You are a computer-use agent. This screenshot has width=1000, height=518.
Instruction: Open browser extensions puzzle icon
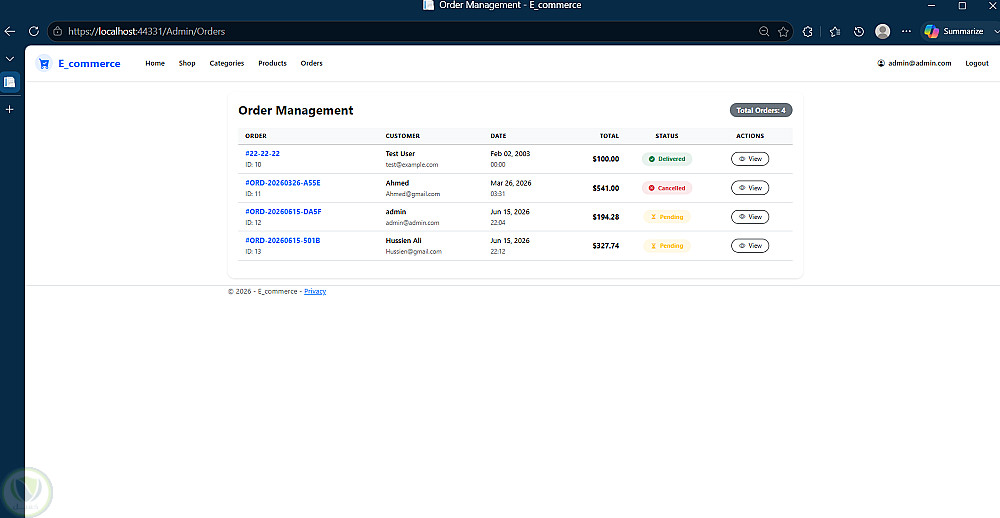click(x=807, y=31)
